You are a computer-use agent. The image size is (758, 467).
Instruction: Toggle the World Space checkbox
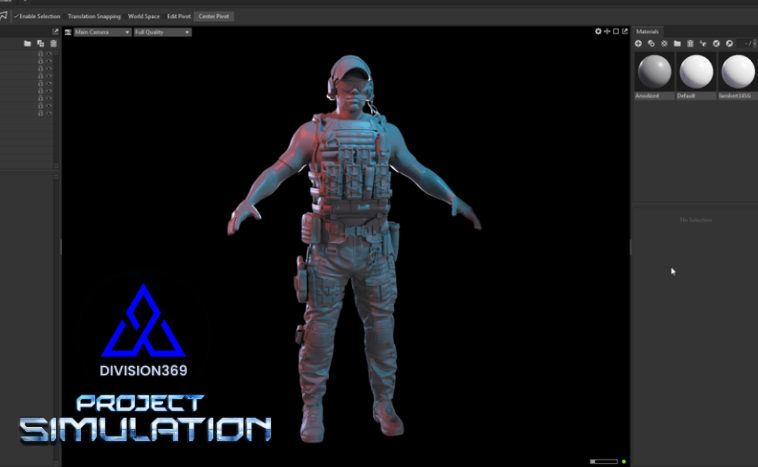[x=144, y=16]
